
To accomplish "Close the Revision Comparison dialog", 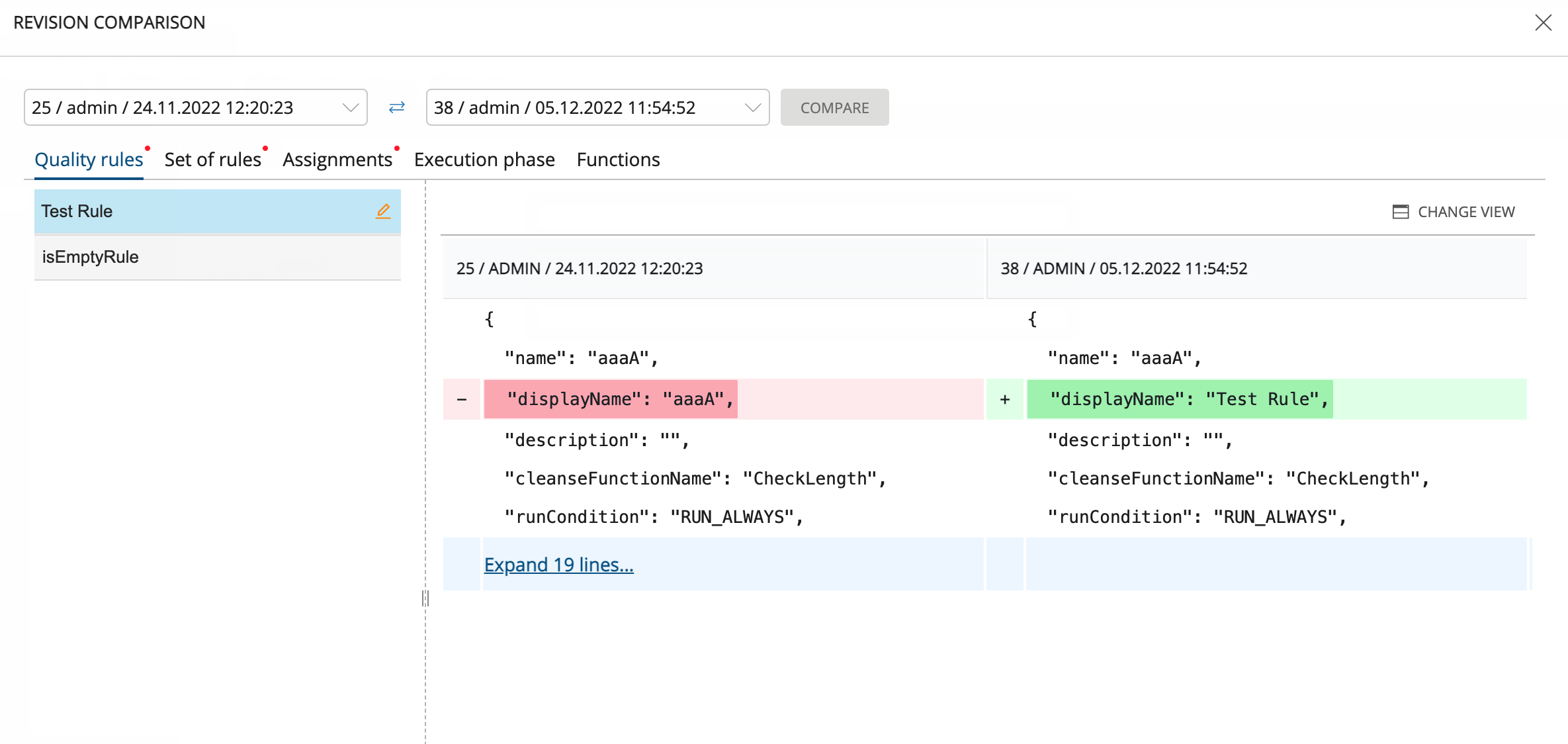I will coord(1543,23).
